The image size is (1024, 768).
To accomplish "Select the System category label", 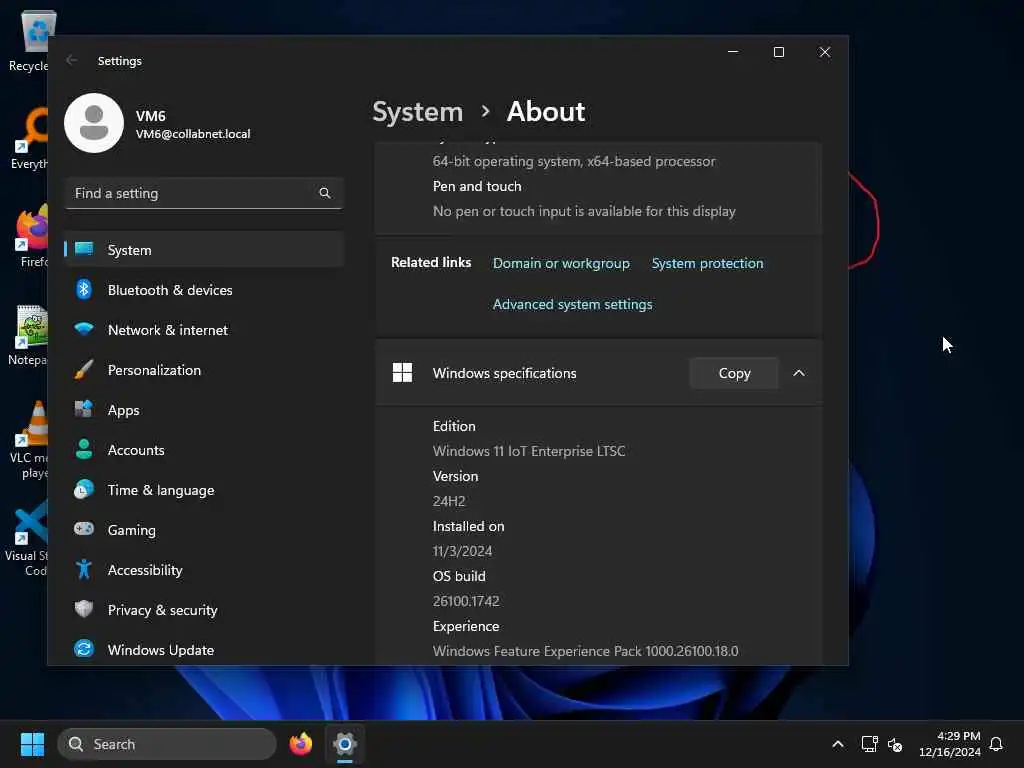I will (129, 249).
